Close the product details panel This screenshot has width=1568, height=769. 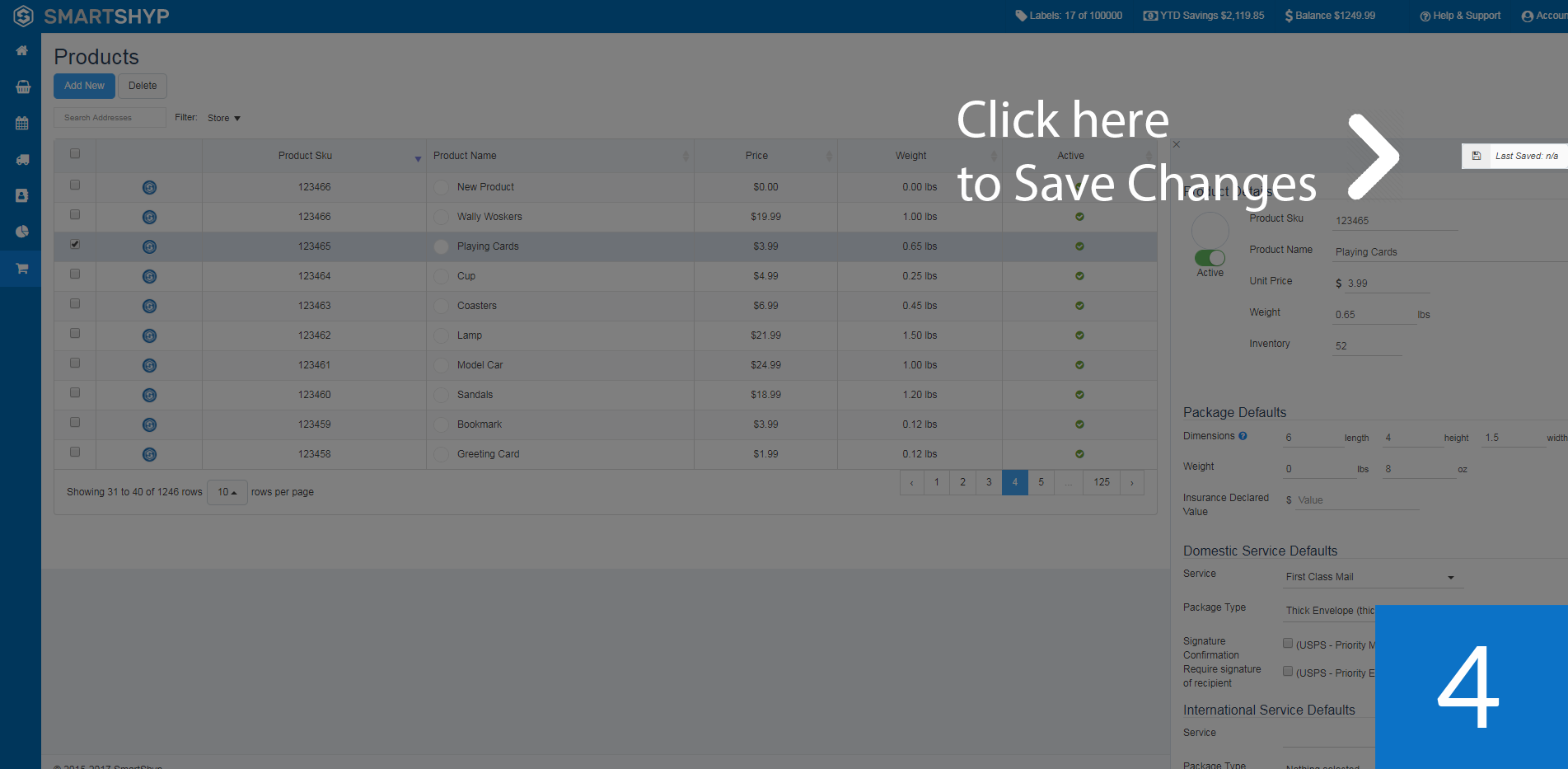coord(1177,144)
